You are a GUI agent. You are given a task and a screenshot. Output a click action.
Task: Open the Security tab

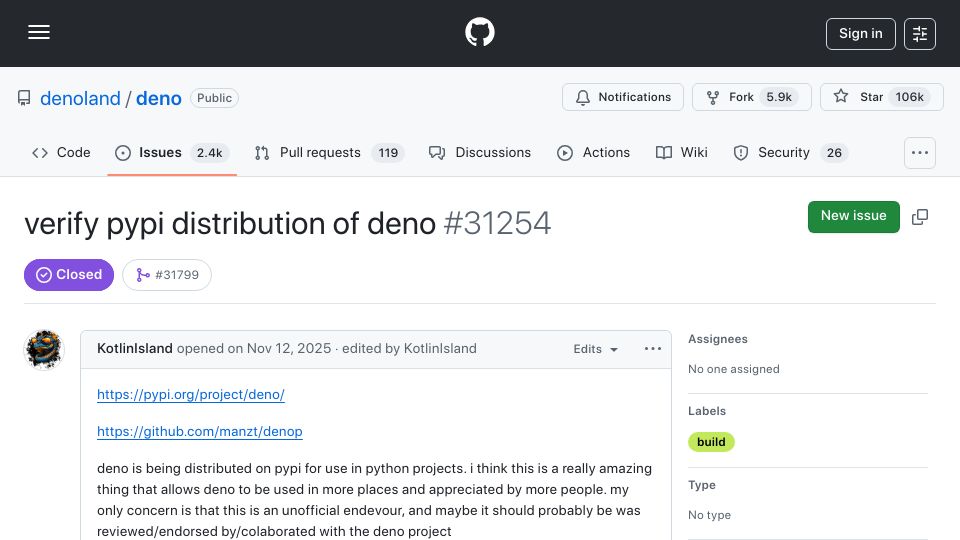[790, 152]
